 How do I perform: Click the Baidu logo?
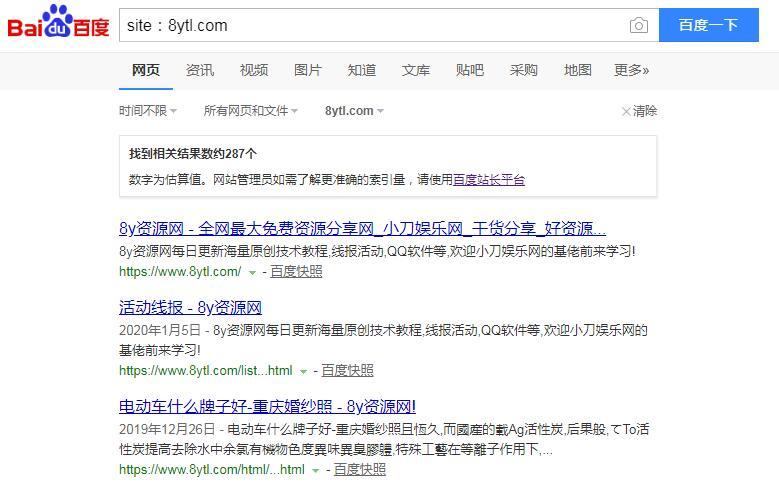(x=58, y=22)
